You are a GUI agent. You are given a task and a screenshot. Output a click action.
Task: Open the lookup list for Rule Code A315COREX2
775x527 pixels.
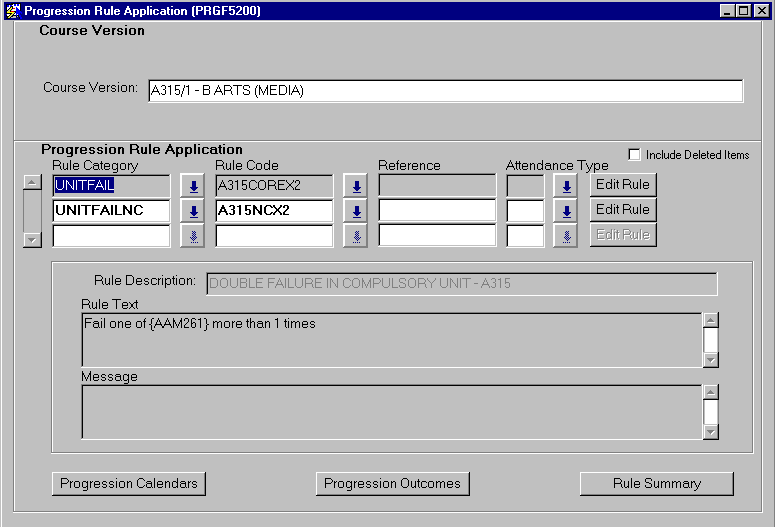coord(356,186)
